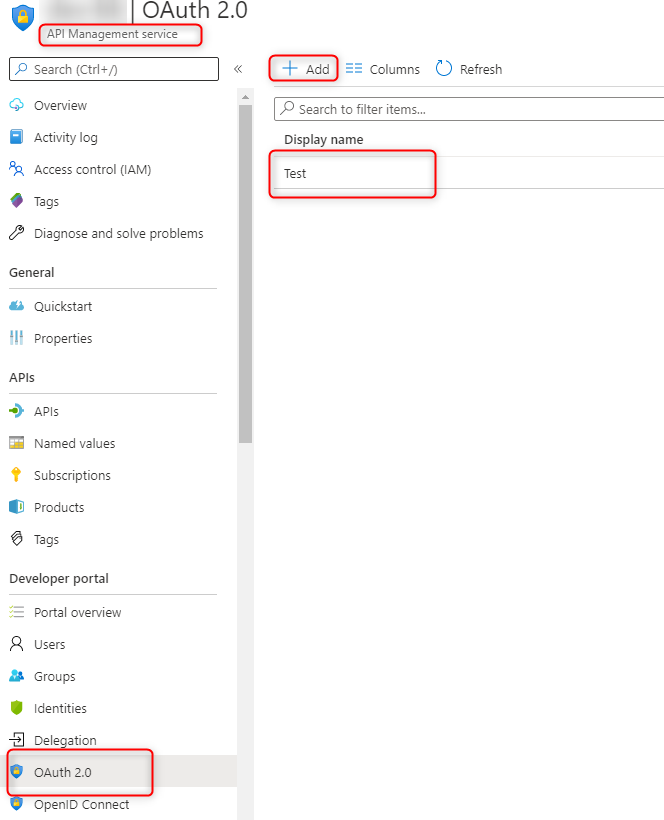Open the Subscriptions page
Image resolution: width=664 pixels, height=820 pixels.
pyautogui.click(x=75, y=475)
